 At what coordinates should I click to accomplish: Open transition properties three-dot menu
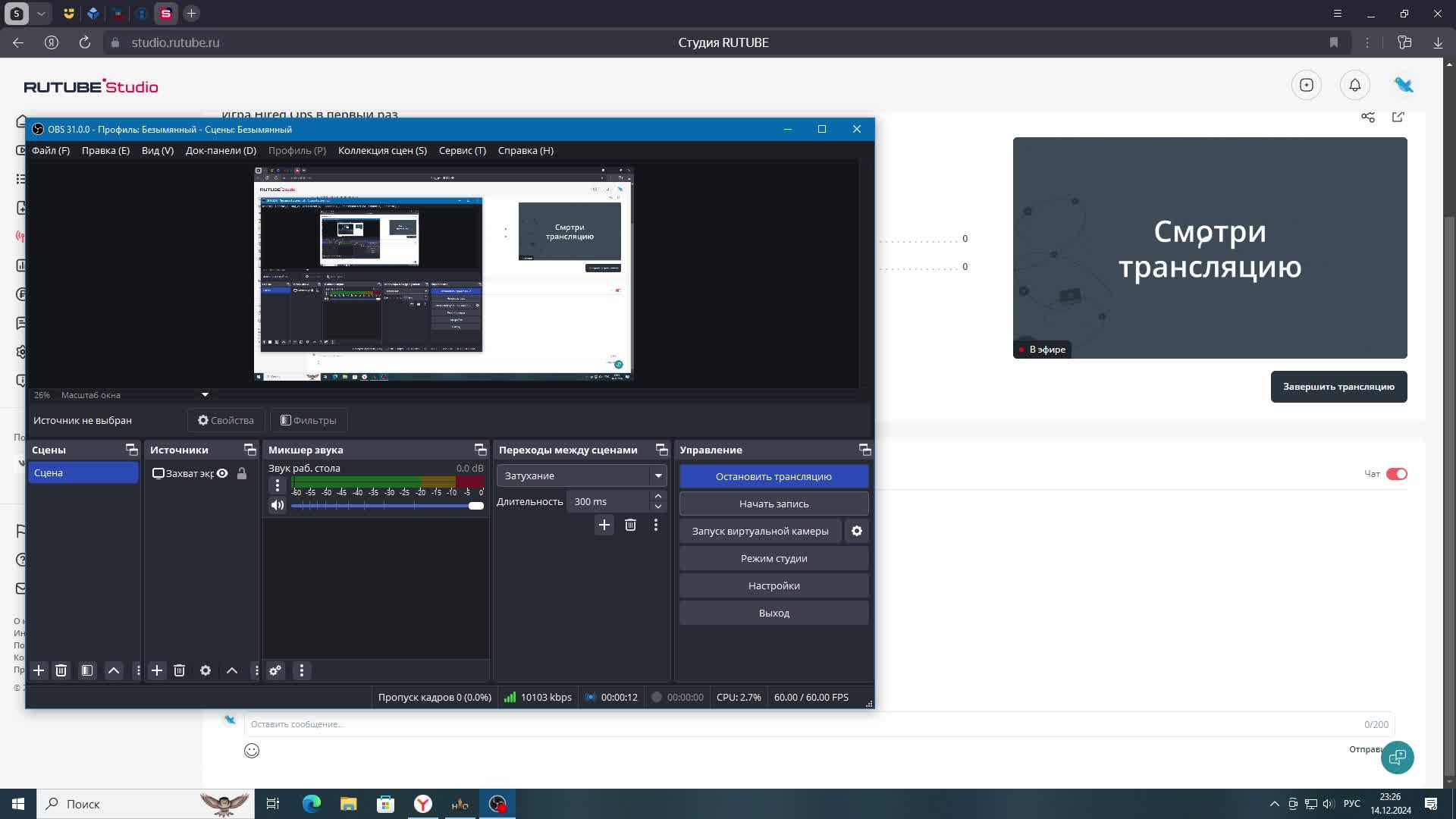(656, 525)
